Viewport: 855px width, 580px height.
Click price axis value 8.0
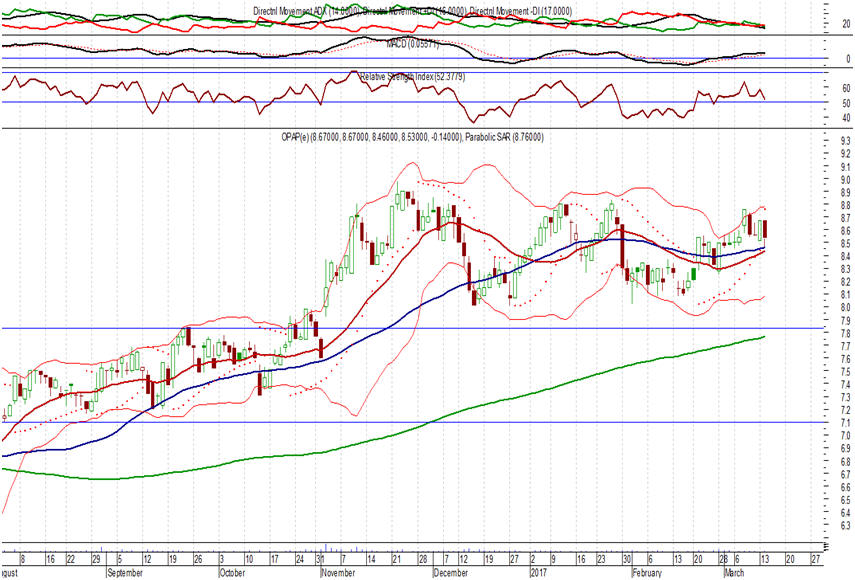[845, 307]
